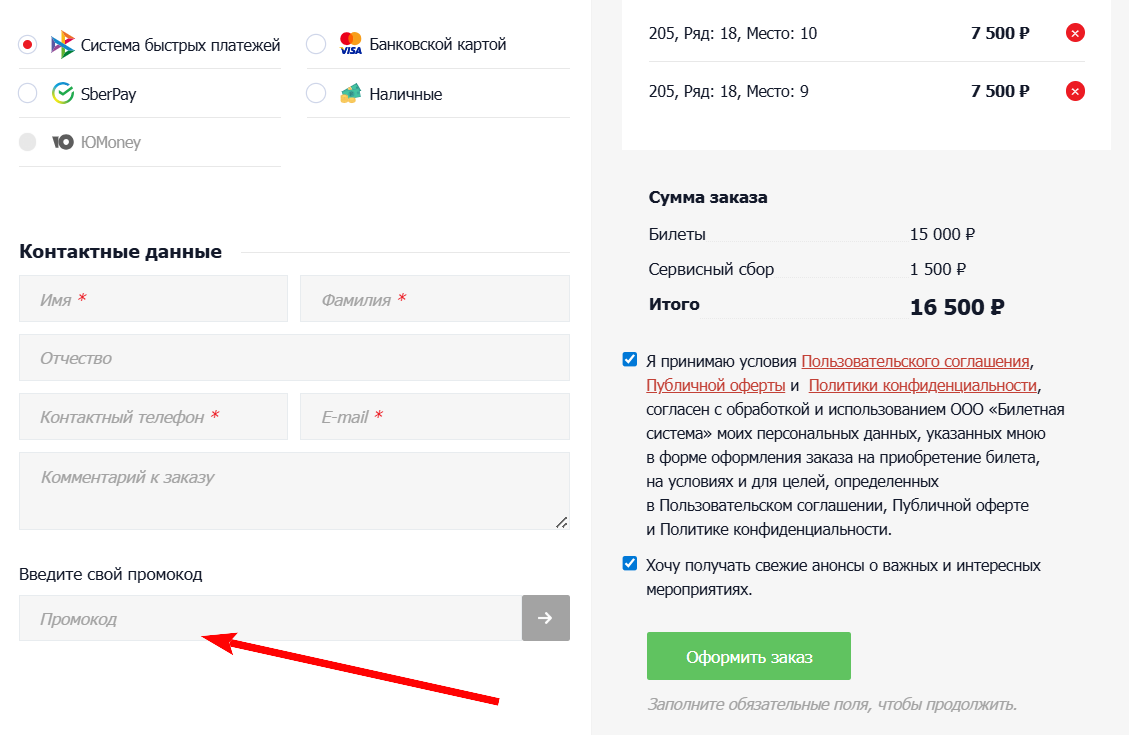Click the cash money icon next to Наличные
1129x735 pixels.
pyautogui.click(x=349, y=93)
